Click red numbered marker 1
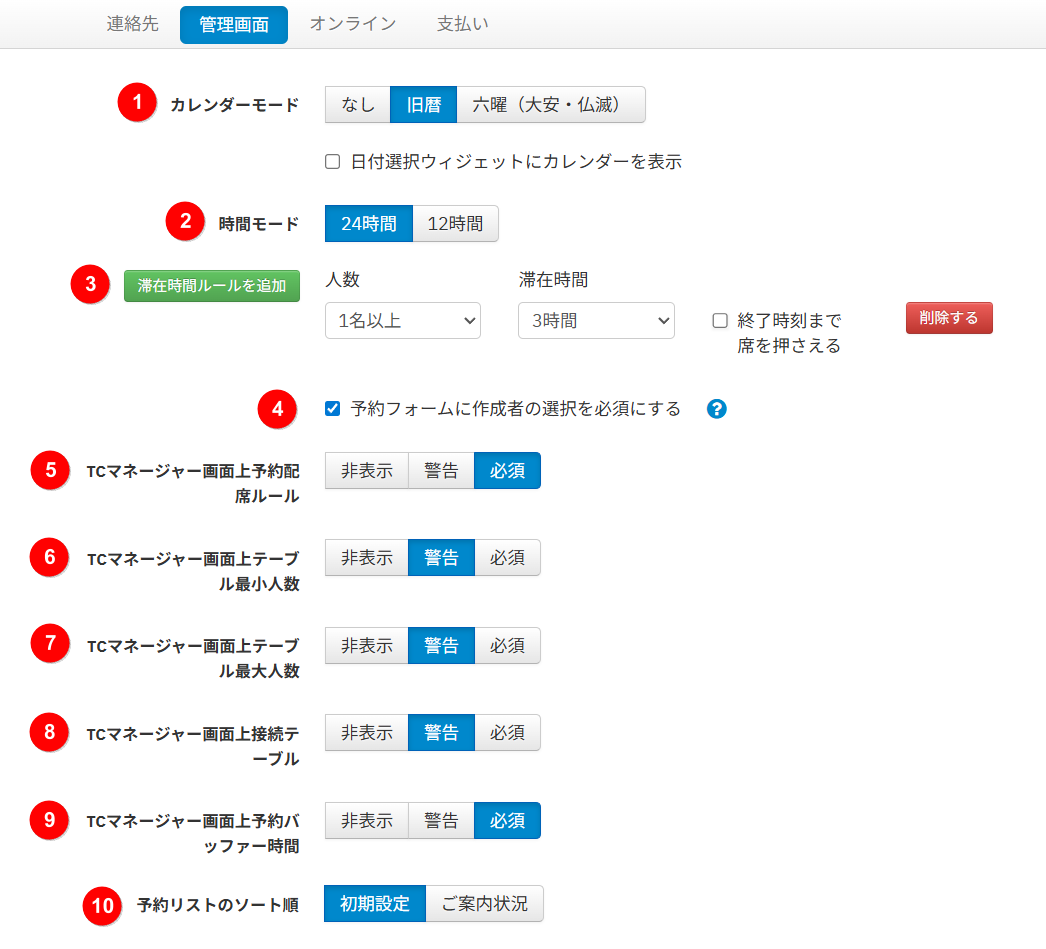 (137, 103)
